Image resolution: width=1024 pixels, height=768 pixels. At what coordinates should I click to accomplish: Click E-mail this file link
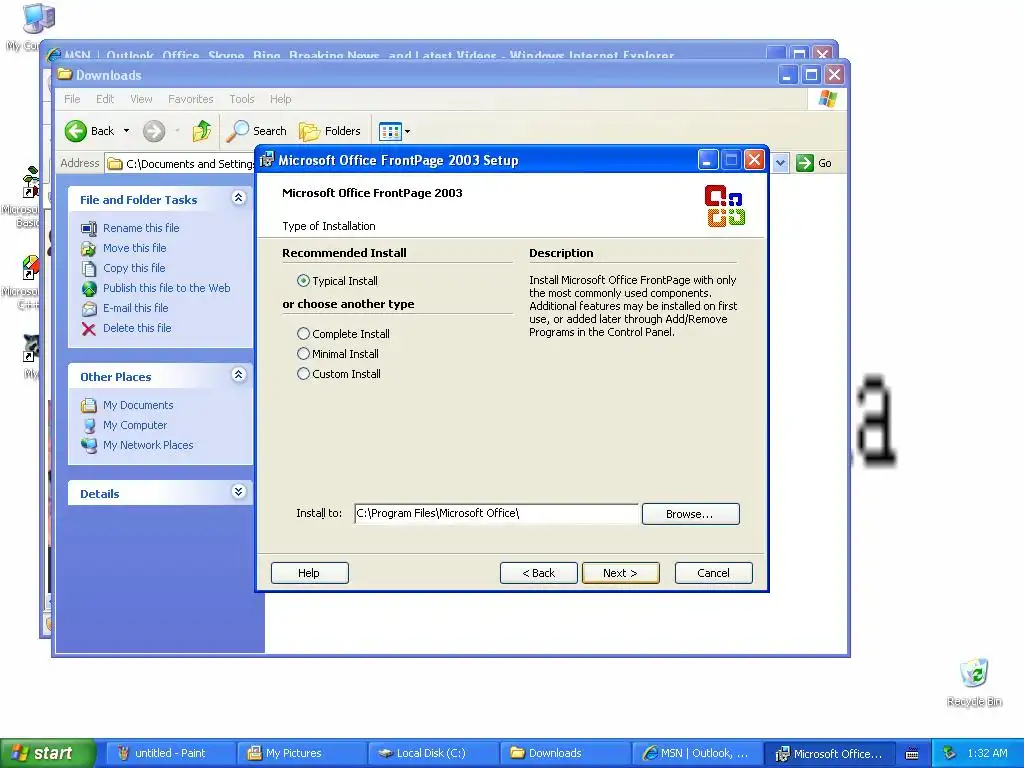(x=135, y=308)
